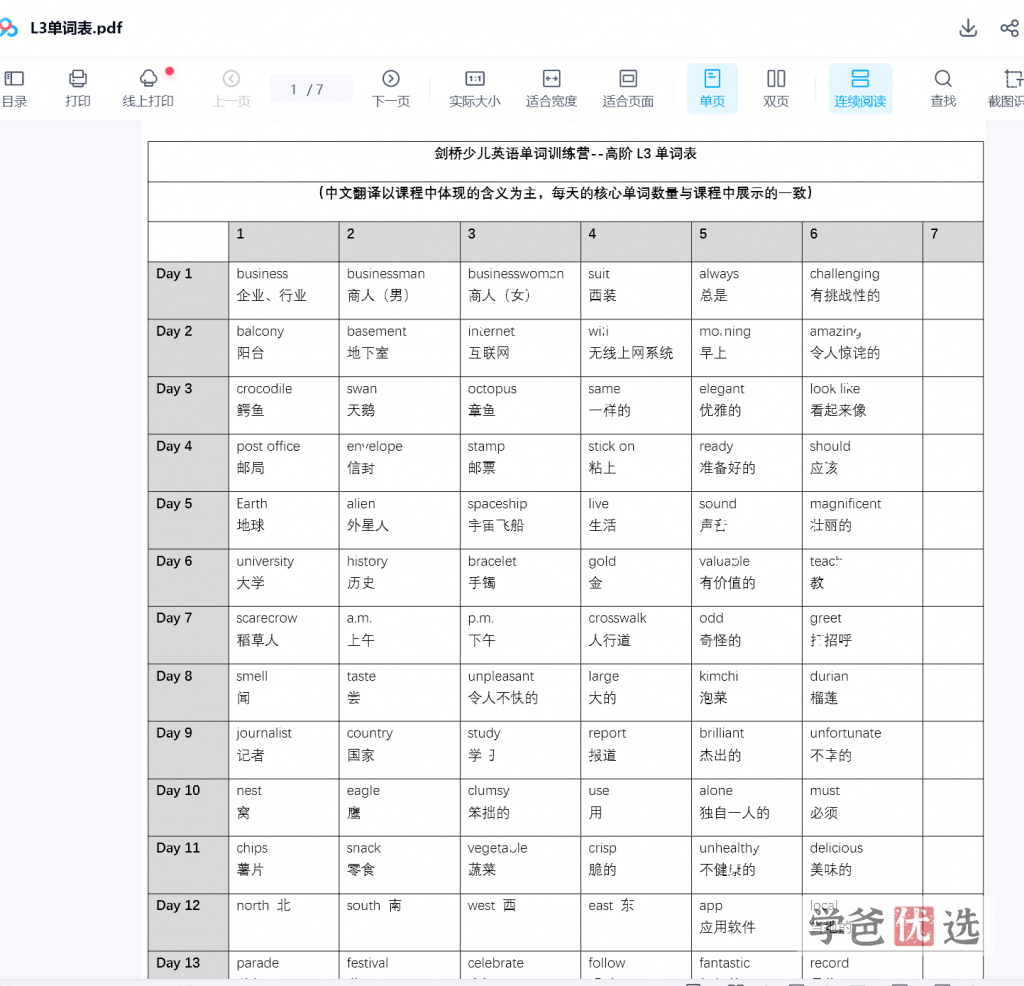Click the word 'parade' cell
This screenshot has height=986, width=1024.
pos(283,964)
